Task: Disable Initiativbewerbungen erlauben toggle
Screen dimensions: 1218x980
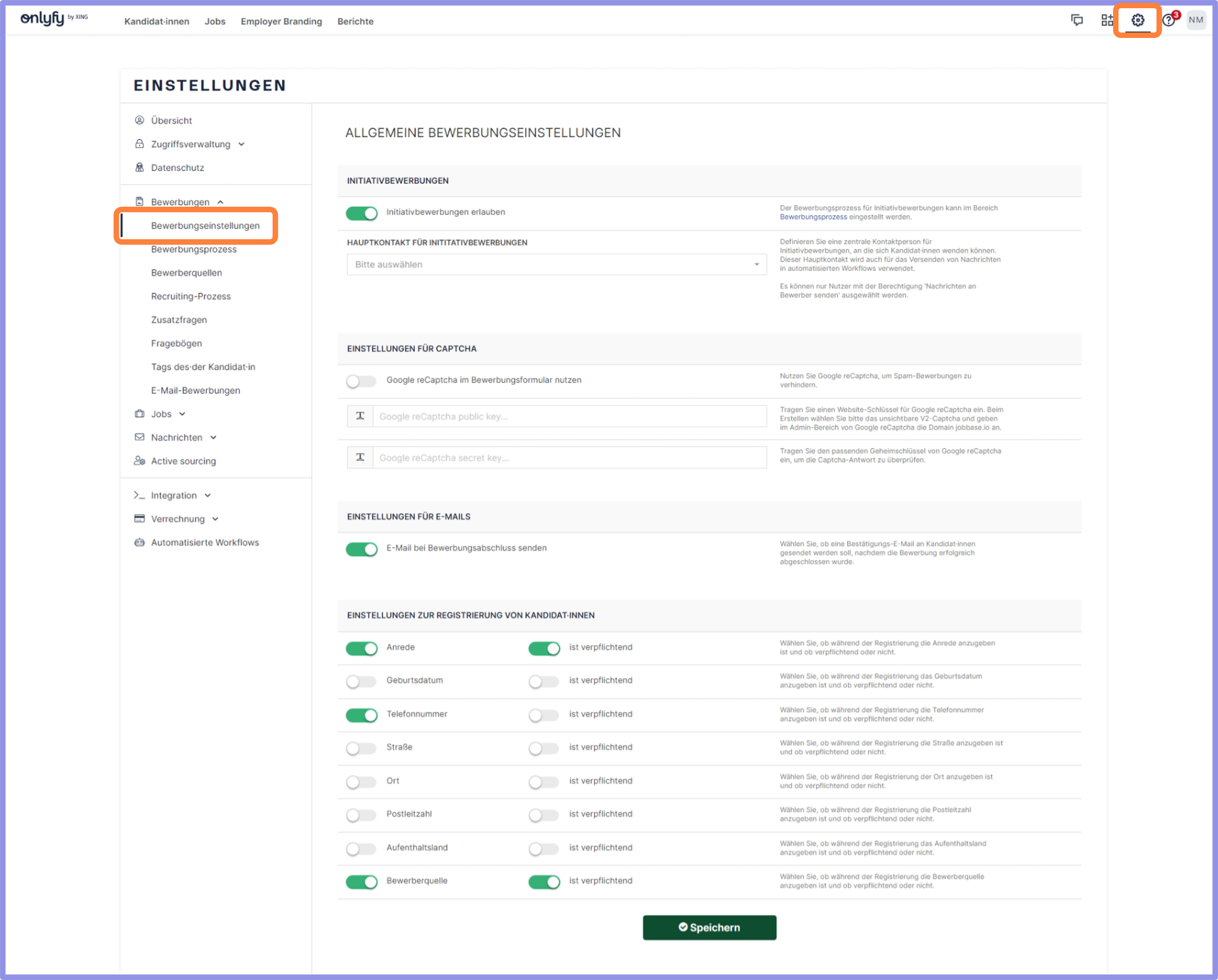Action: click(361, 213)
